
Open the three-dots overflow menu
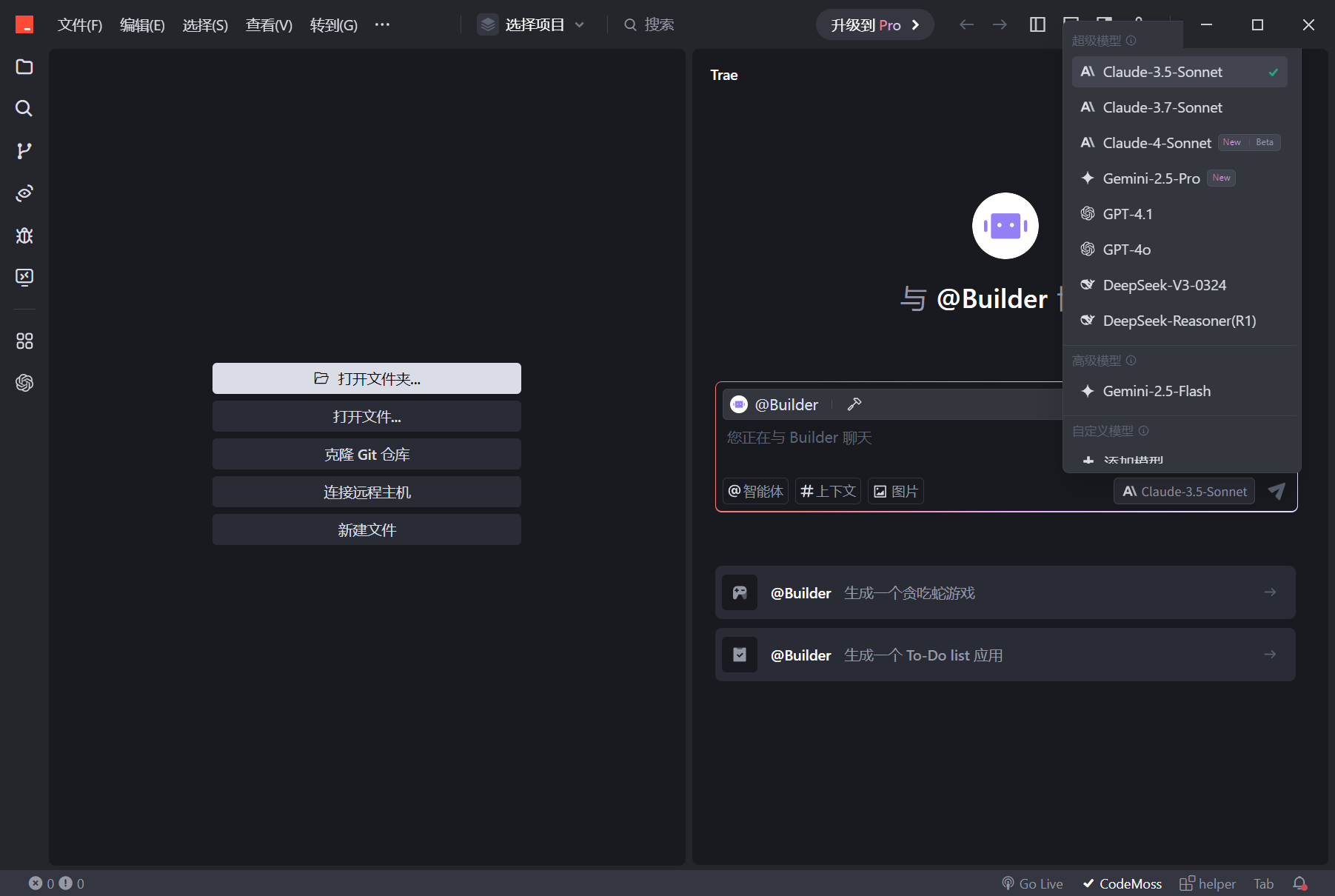tap(382, 24)
